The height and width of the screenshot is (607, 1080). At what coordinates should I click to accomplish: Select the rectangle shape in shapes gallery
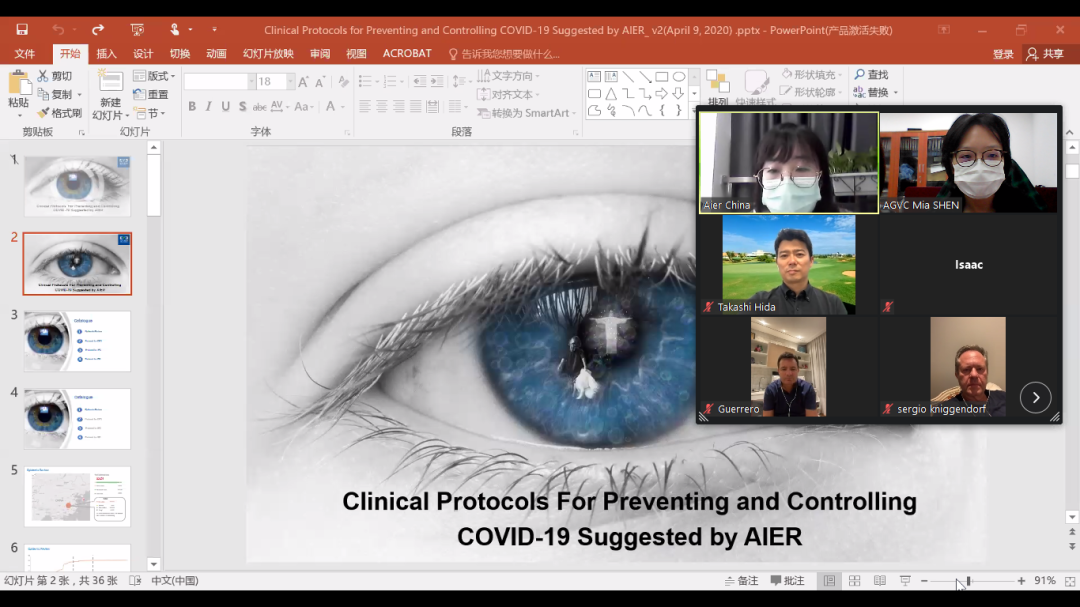(661, 77)
